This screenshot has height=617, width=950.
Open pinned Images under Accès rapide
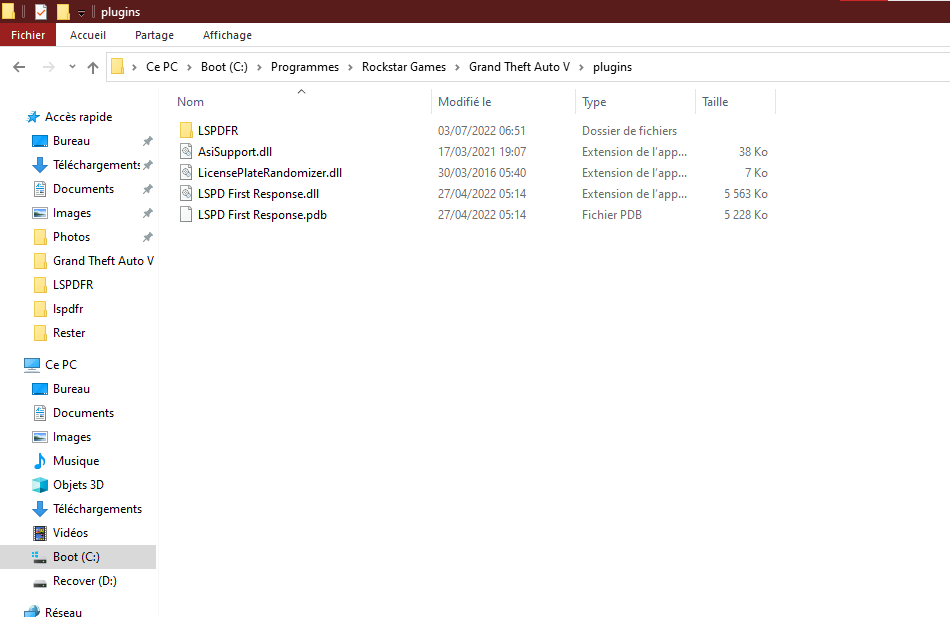click(x=71, y=213)
